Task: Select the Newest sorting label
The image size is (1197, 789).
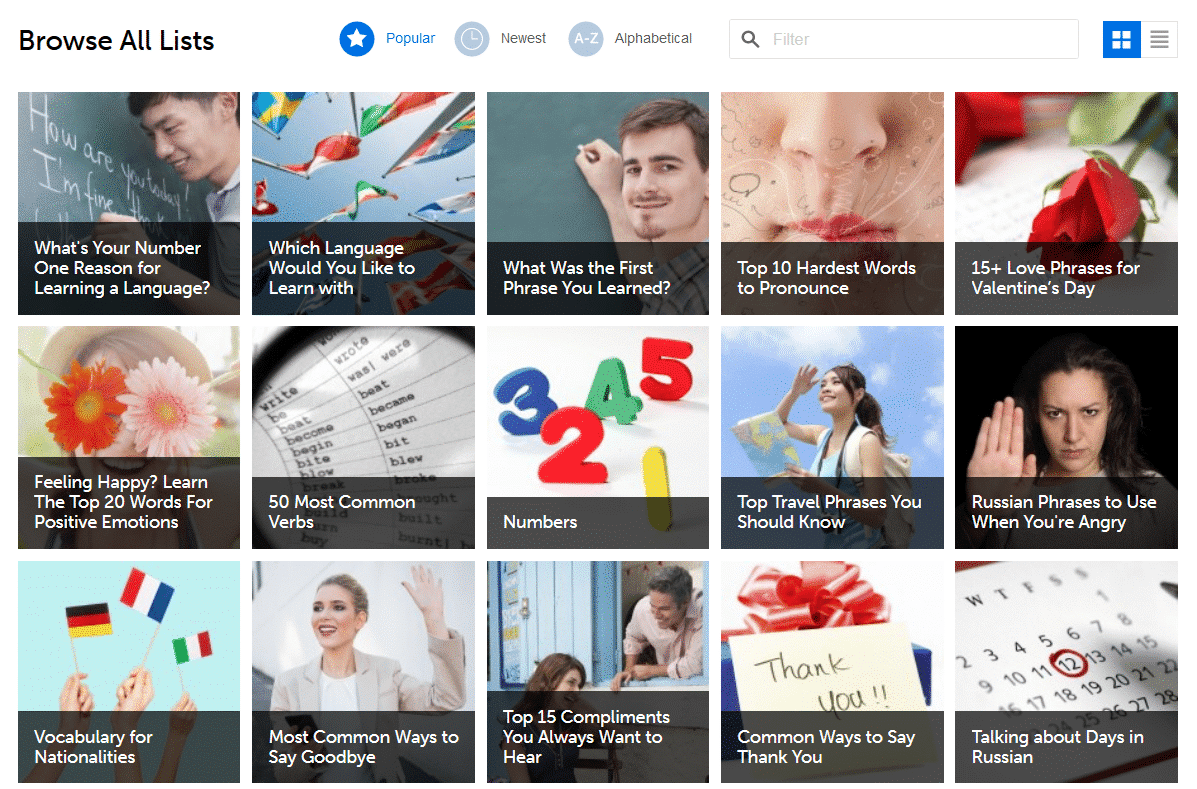Action: tap(523, 38)
